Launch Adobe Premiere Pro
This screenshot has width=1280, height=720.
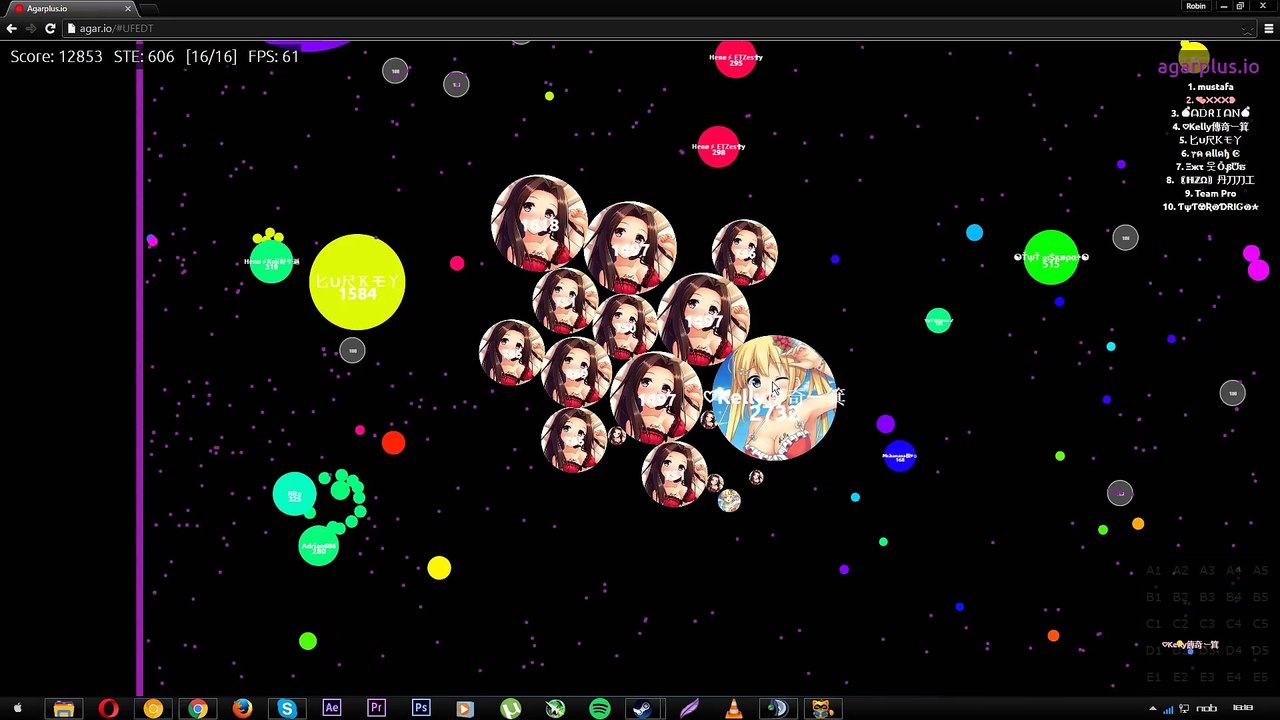tap(376, 708)
